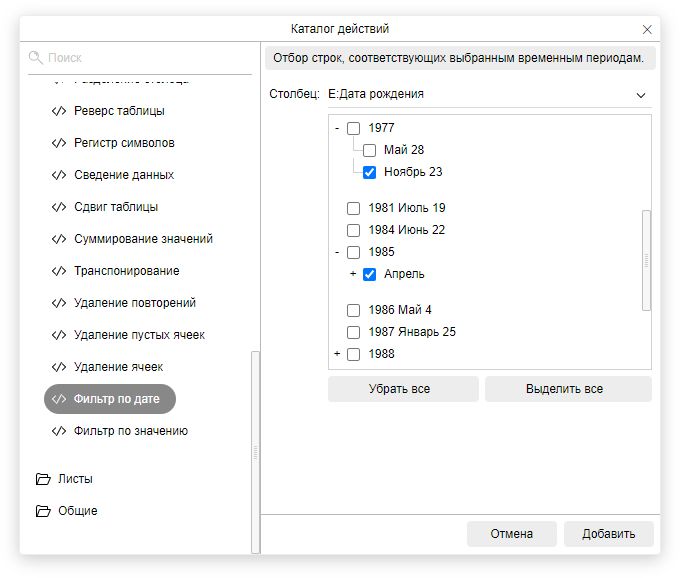The image size is (680, 578).
Task: Click the code icon beside Фильтр по значению
Action: (x=59, y=431)
